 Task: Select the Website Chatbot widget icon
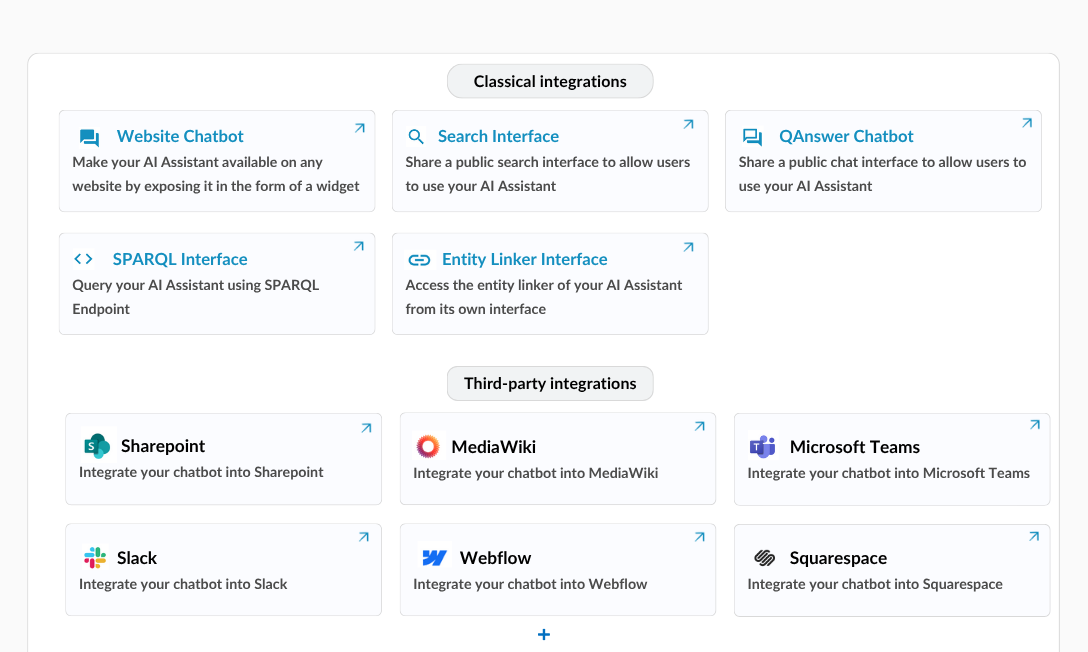click(88, 136)
